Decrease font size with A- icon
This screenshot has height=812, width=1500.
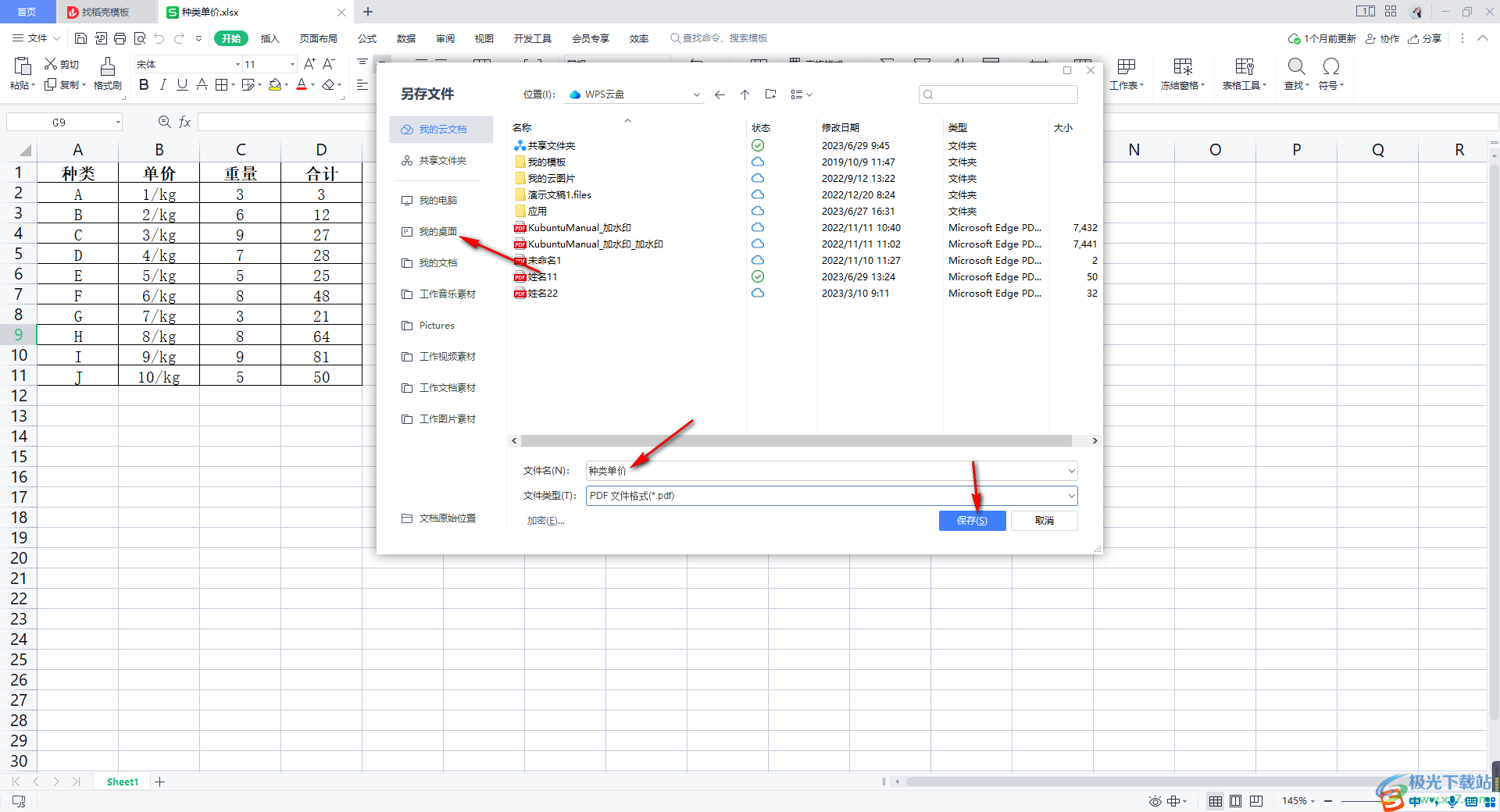[x=329, y=64]
